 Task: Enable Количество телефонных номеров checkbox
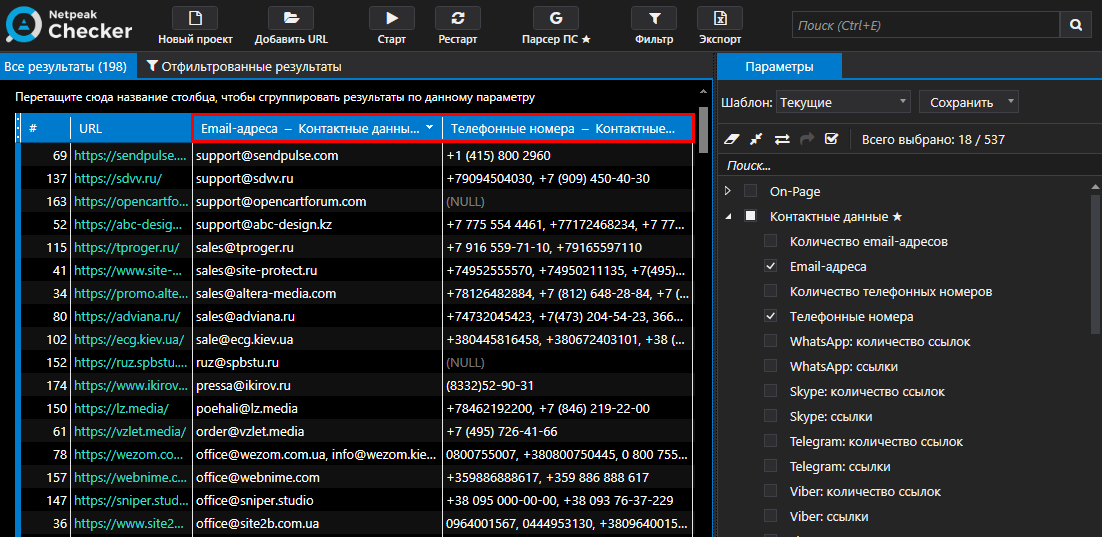771,291
